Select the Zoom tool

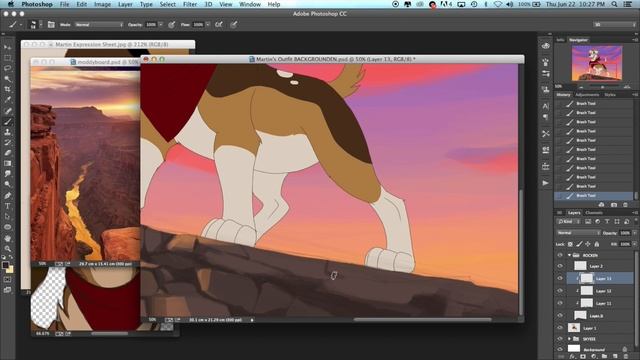click(x=8, y=249)
